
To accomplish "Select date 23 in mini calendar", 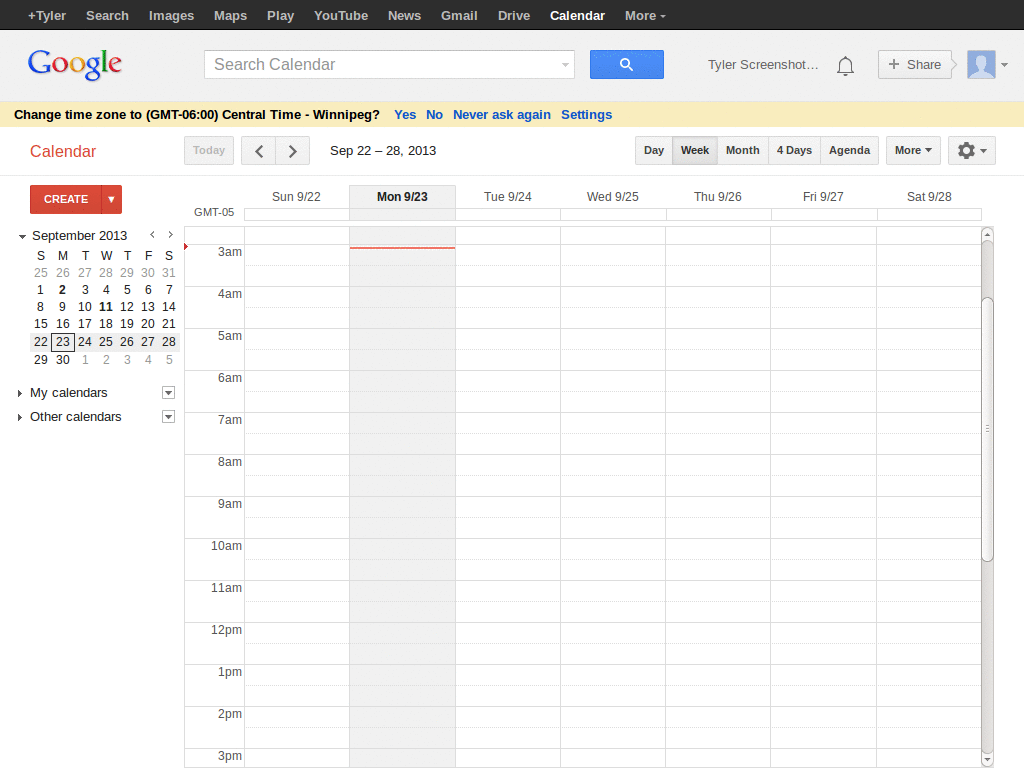I will pyautogui.click(x=63, y=342).
